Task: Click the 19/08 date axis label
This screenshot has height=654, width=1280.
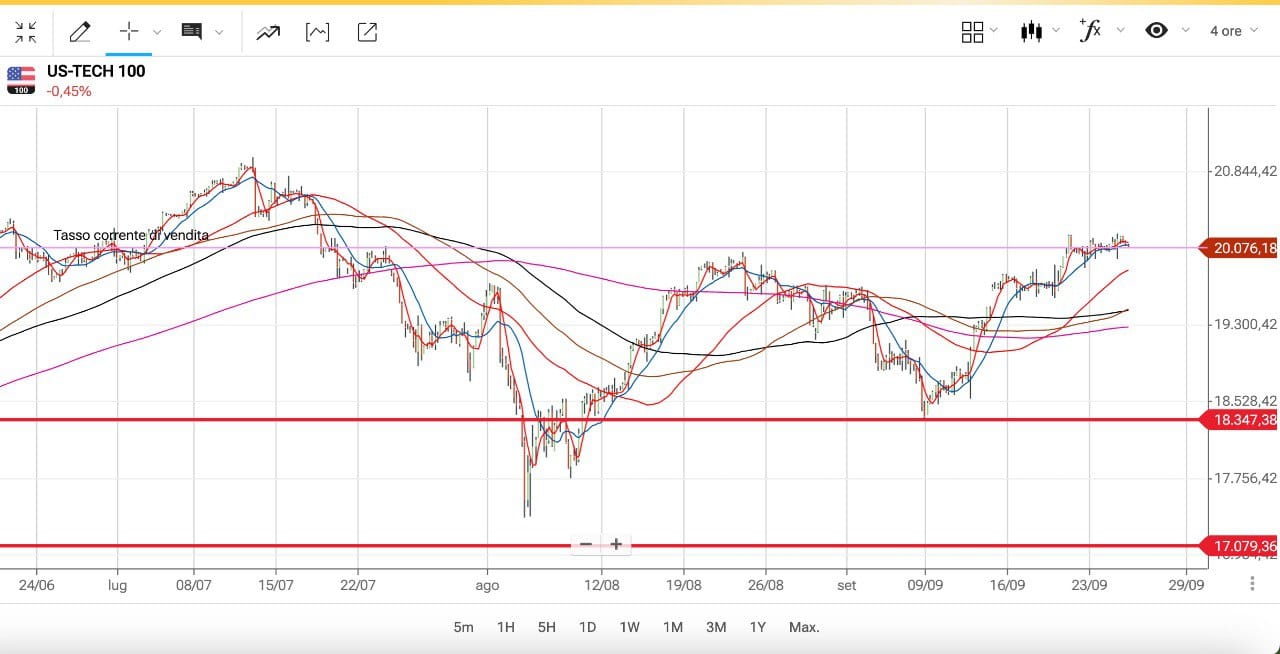Action: tap(684, 585)
